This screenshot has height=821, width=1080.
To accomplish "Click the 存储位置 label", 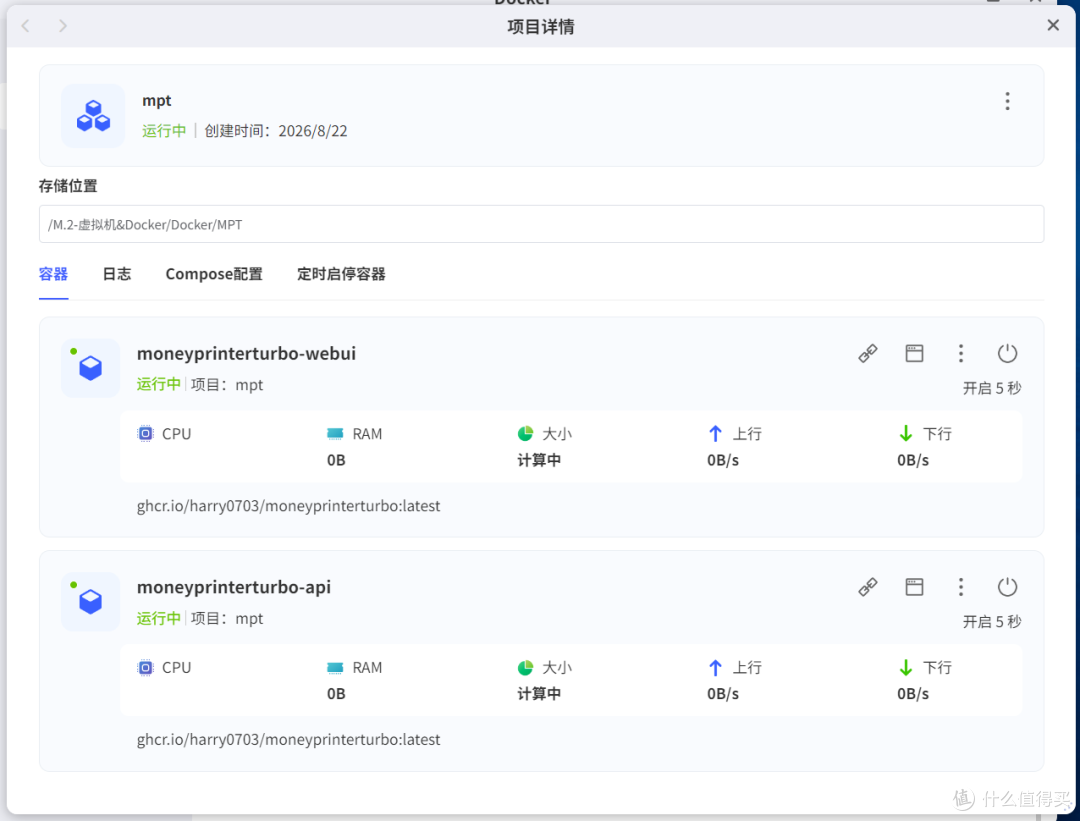I will pos(68,186).
